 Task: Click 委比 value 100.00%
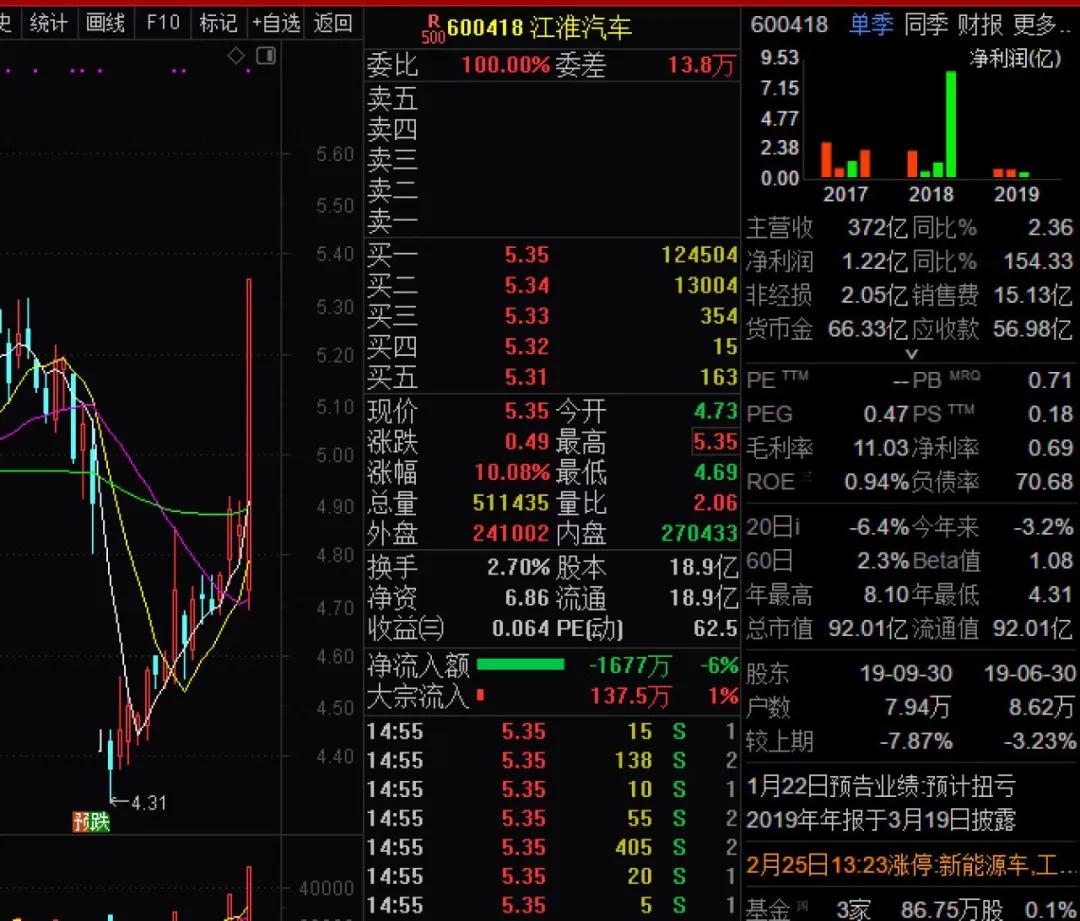coord(506,65)
